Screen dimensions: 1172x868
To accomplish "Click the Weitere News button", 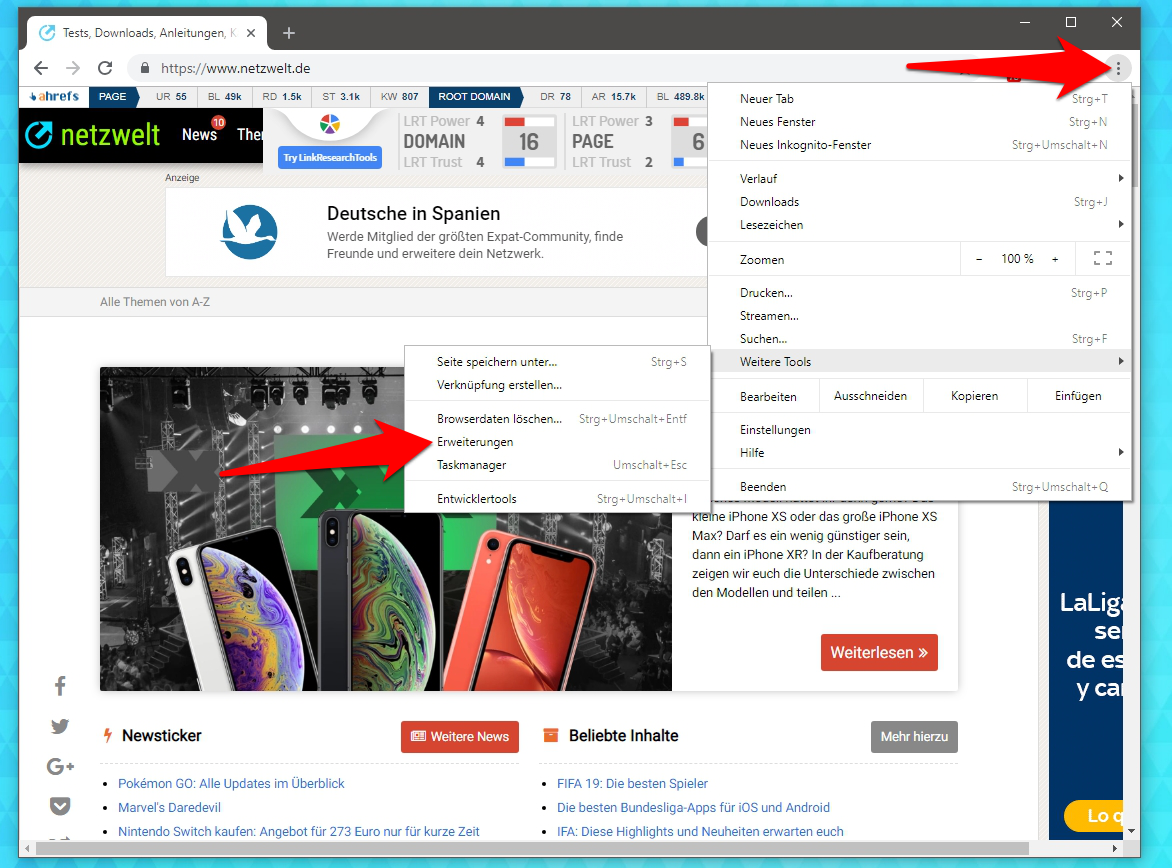I will [460, 736].
